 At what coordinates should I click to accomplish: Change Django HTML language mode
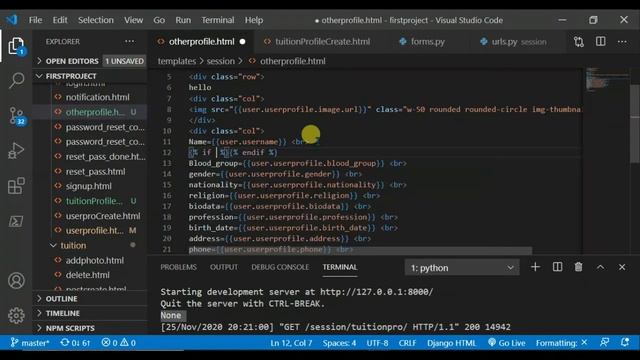click(x=451, y=343)
